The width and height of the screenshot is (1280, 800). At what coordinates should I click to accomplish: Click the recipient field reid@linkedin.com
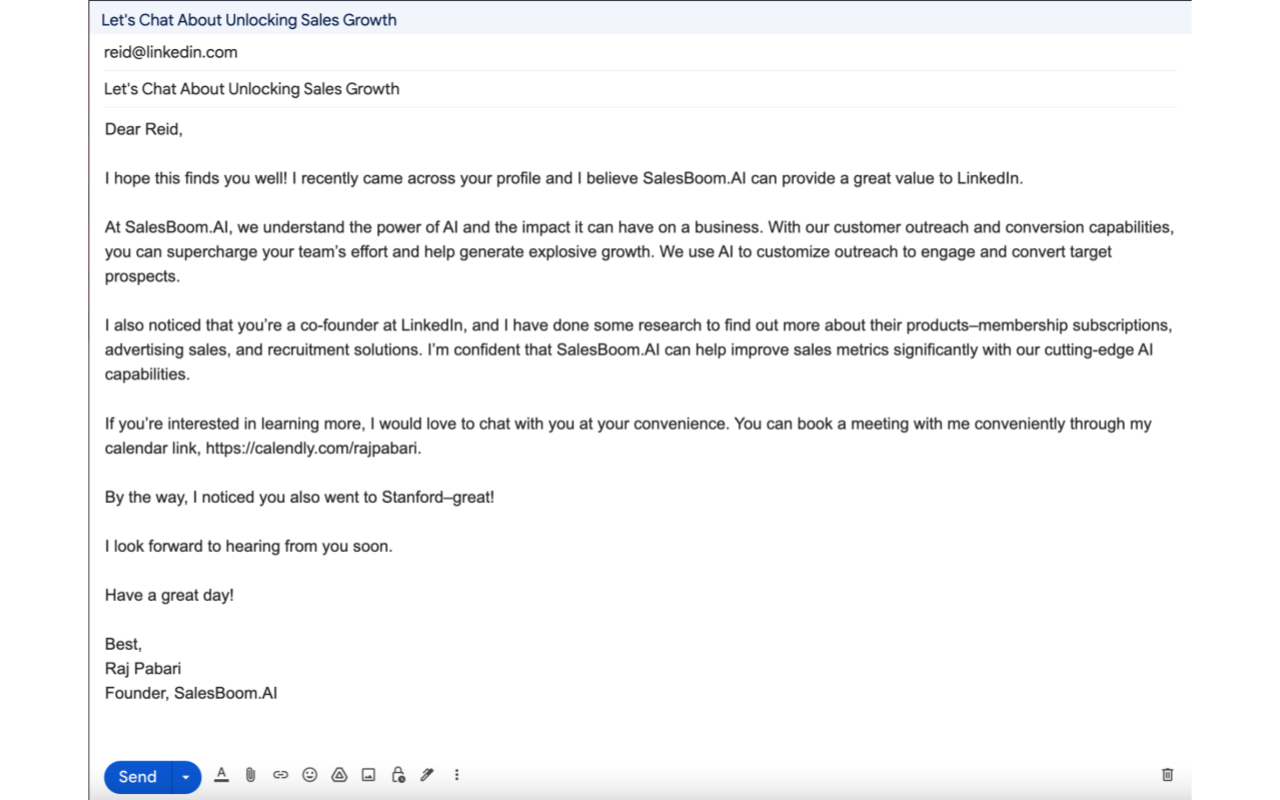tap(171, 52)
